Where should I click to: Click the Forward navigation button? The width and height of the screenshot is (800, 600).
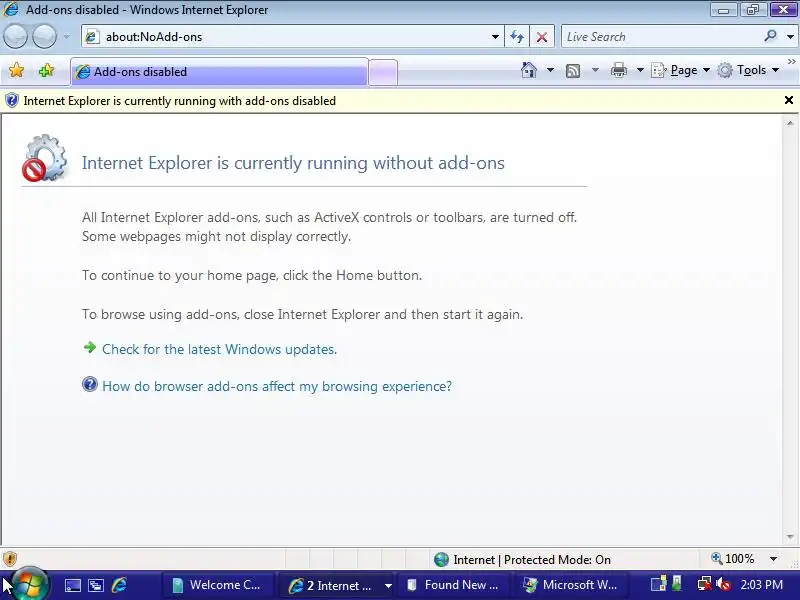[45, 37]
